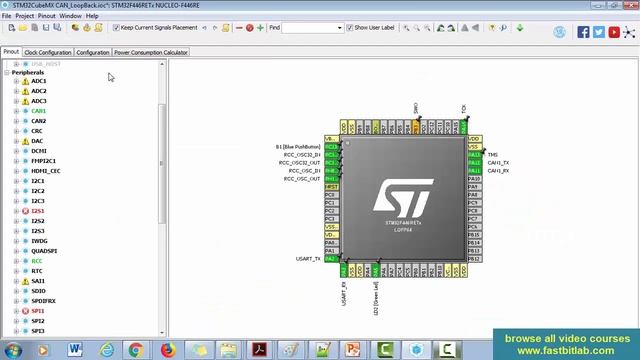Select the FMPI2C1 peripheral in tree
This screenshot has height=360, width=640.
pos(43,161)
